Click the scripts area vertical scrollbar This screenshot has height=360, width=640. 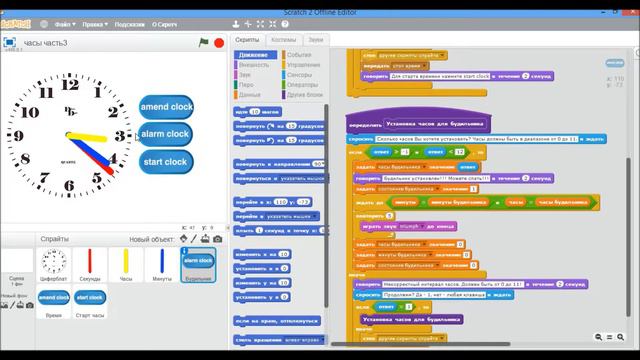628,237
